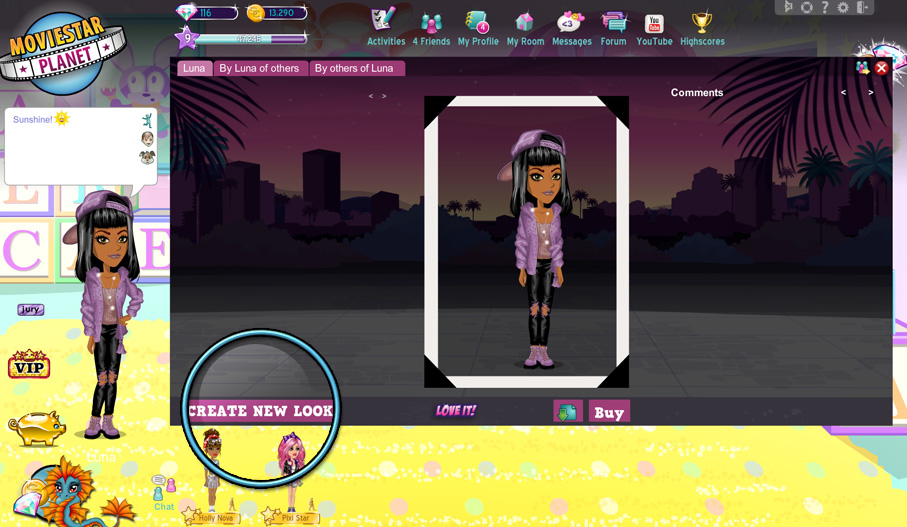Viewport: 907px width, 527px height.
Task: Toggle sound mute in top bar
Action: [x=788, y=7]
